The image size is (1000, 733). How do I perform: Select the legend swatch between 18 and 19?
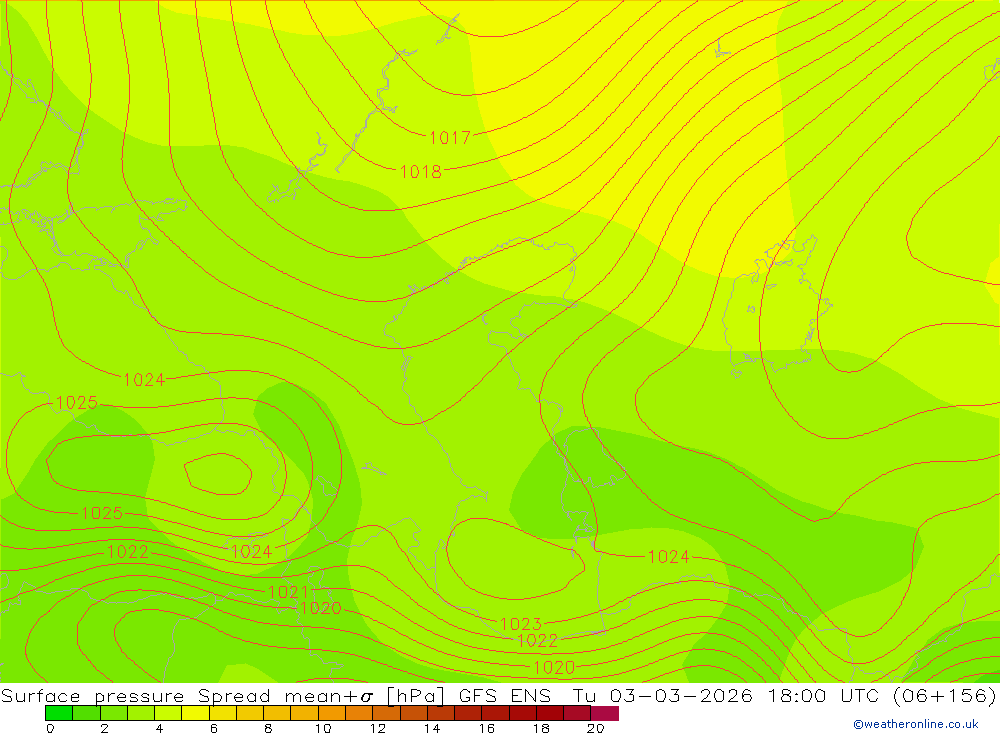point(550,713)
